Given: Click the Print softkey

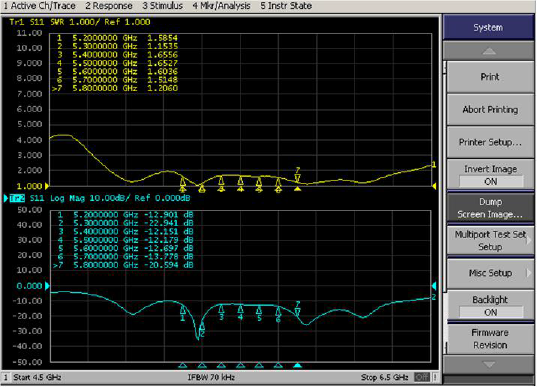Looking at the screenshot, I should 490,77.
